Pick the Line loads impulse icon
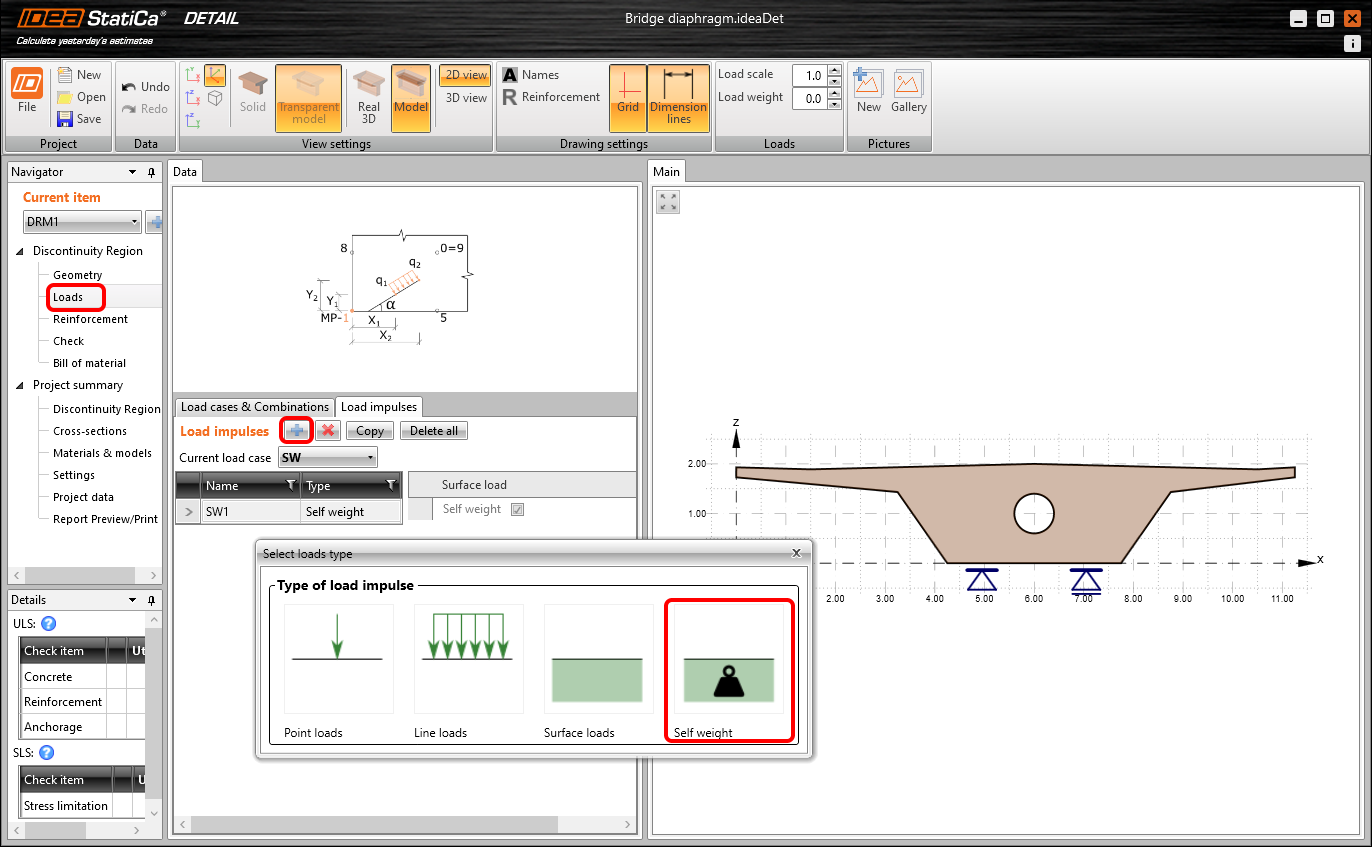The width and height of the screenshot is (1372, 847). point(468,660)
